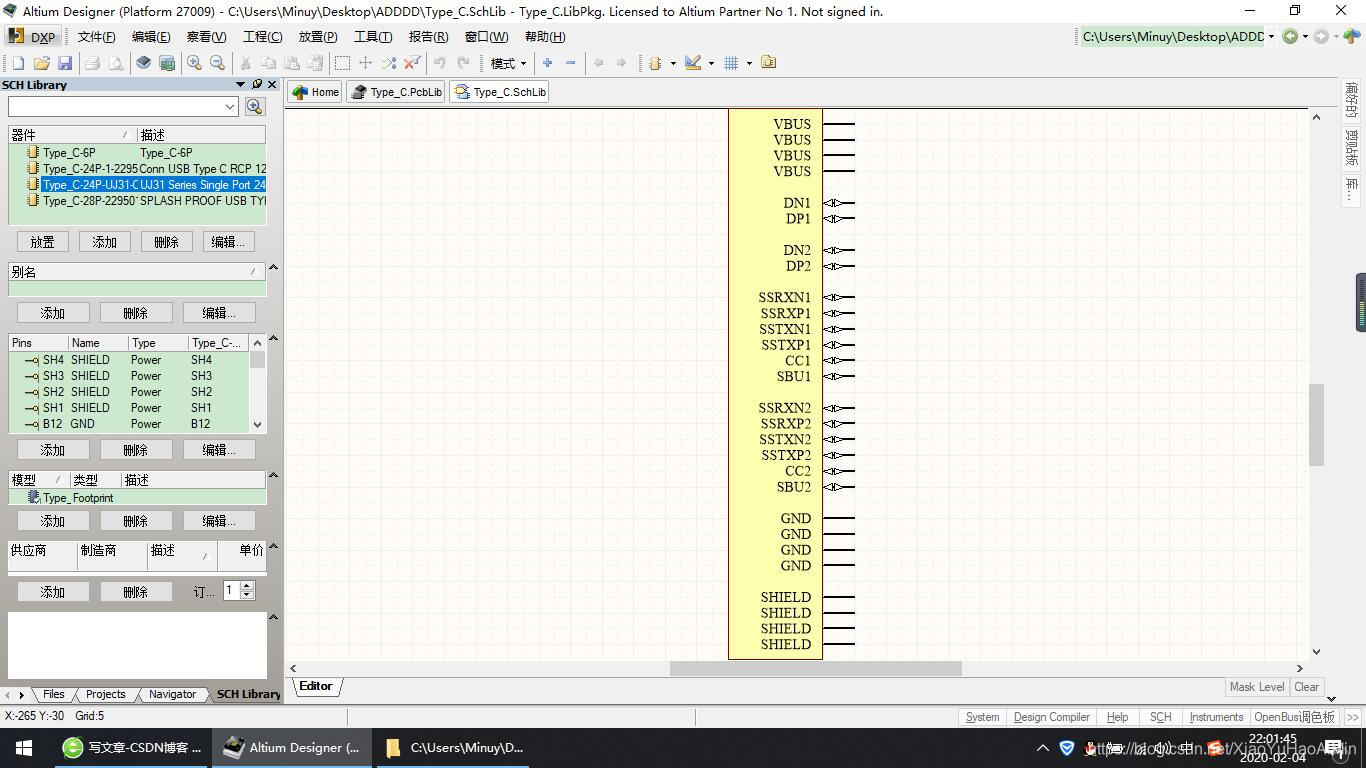Image resolution: width=1366 pixels, height=768 pixels.
Task: Click the blue plus add-part icon
Action: [547, 63]
